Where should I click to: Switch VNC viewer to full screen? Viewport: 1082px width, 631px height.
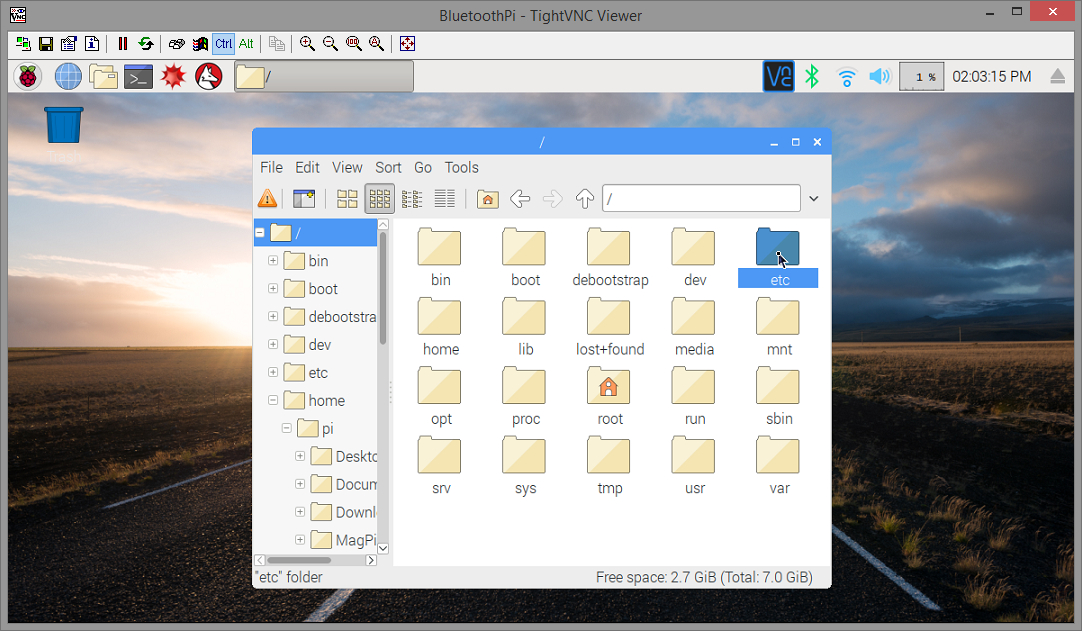[407, 44]
